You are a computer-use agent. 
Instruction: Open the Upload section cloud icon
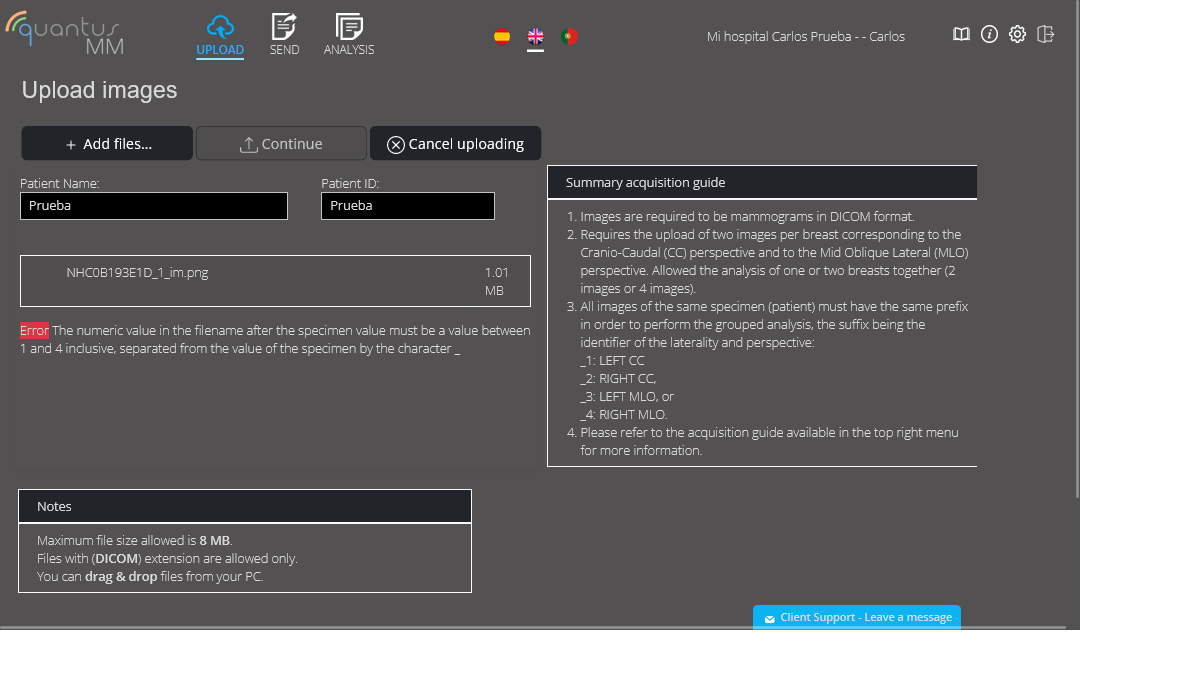[x=220, y=27]
